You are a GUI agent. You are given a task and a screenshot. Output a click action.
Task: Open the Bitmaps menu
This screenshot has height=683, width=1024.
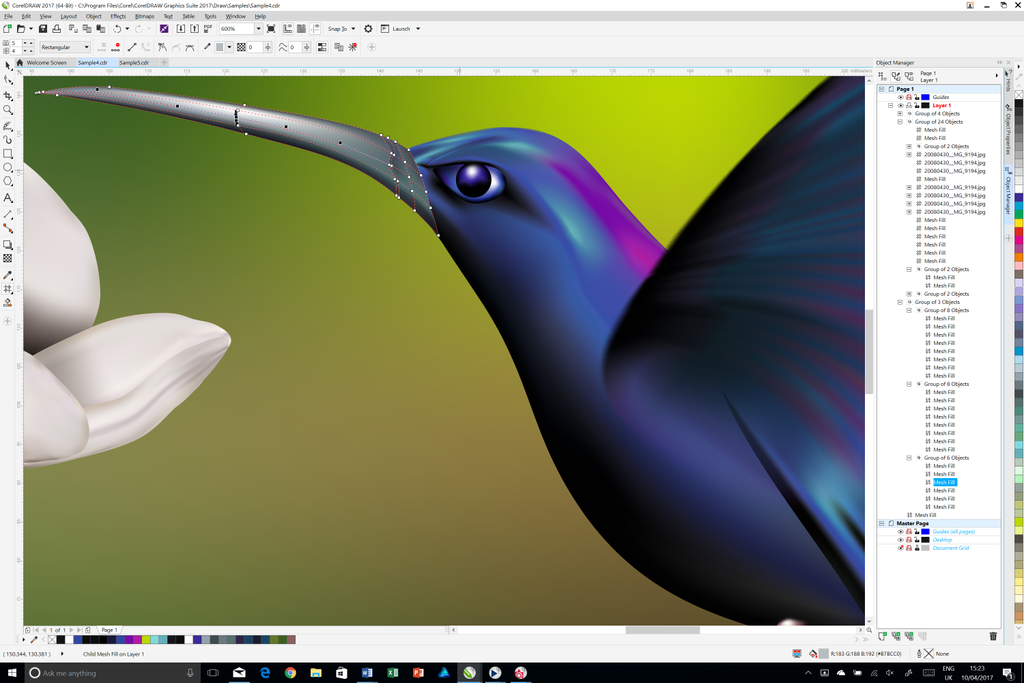point(145,15)
